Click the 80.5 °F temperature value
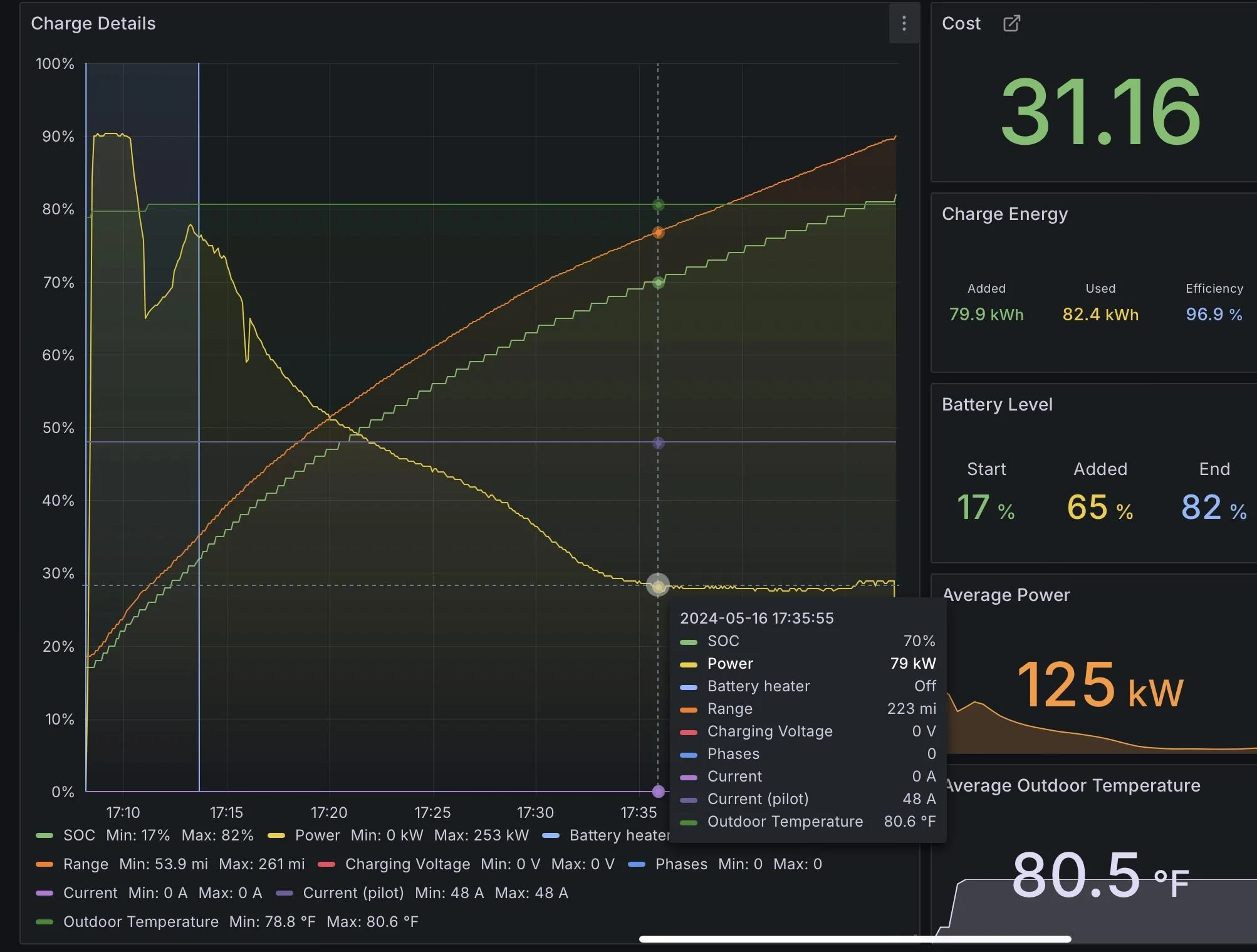 [x=1100, y=875]
